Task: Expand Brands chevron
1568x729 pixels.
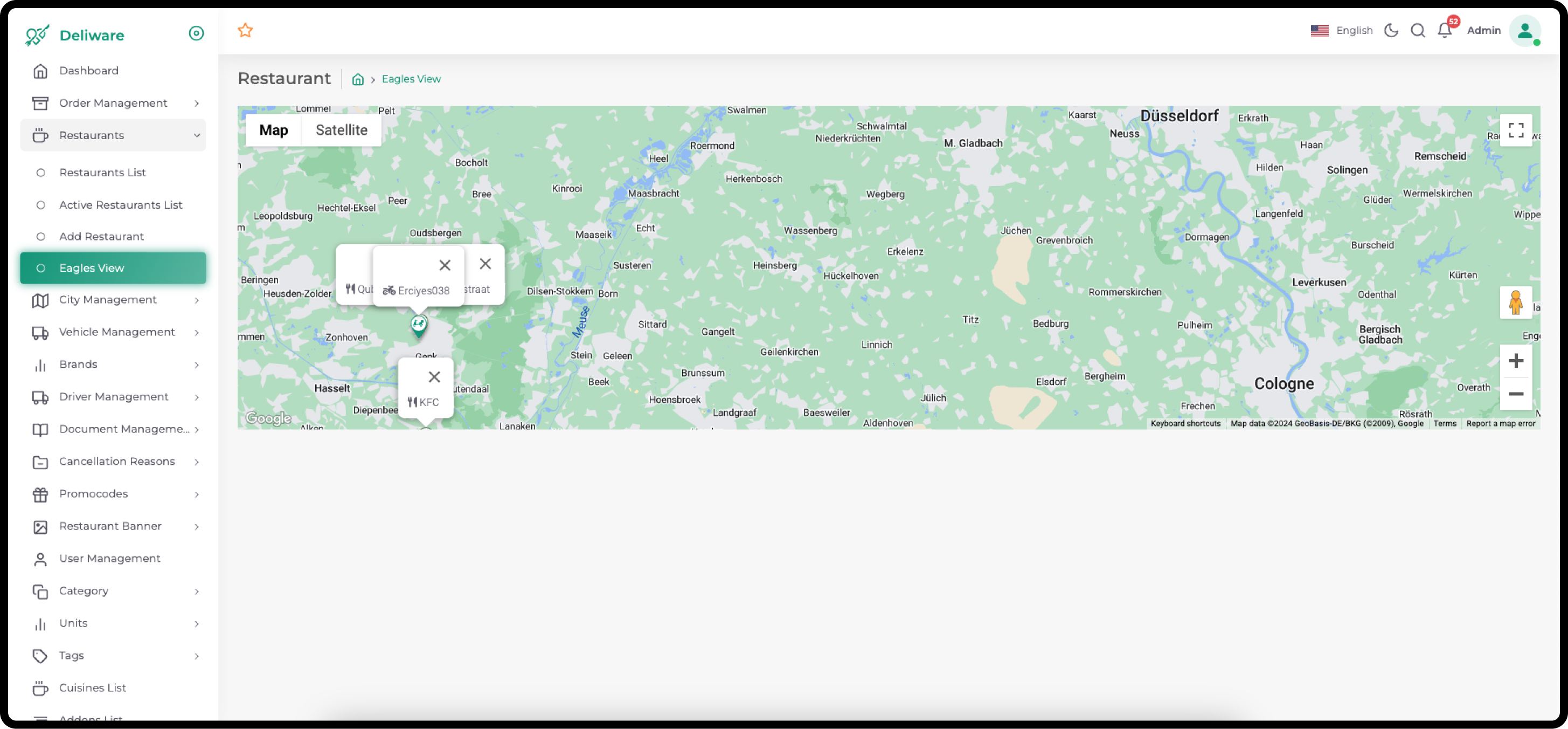Action: [x=197, y=365]
